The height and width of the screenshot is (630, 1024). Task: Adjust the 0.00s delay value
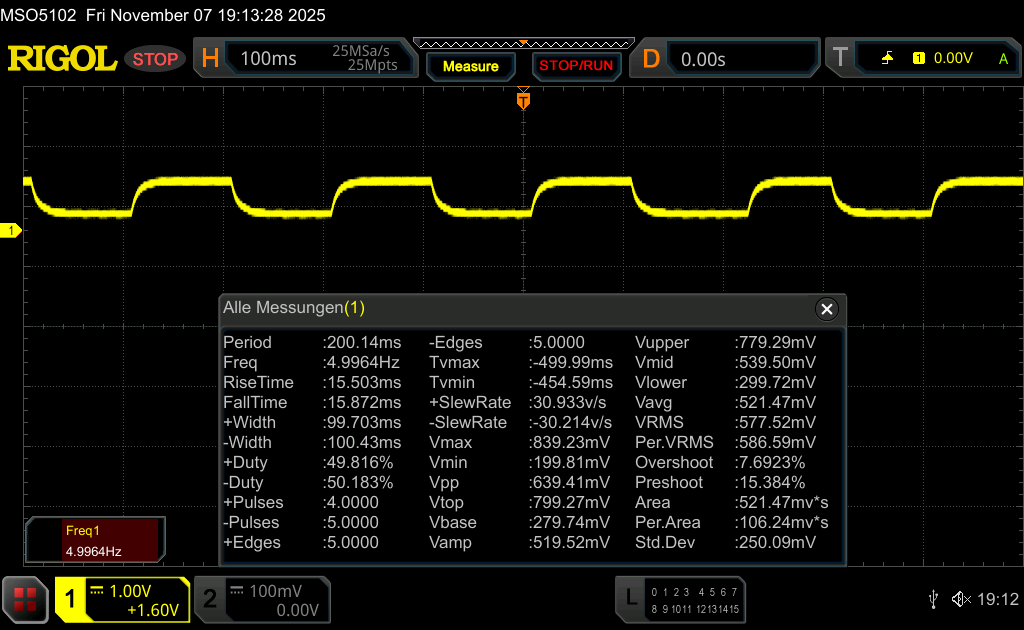[703, 59]
